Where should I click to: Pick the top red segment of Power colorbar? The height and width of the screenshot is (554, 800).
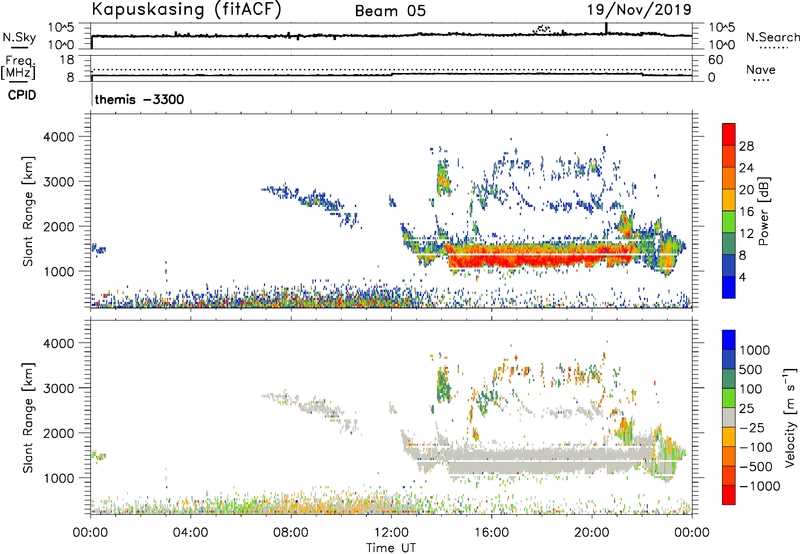729,134
